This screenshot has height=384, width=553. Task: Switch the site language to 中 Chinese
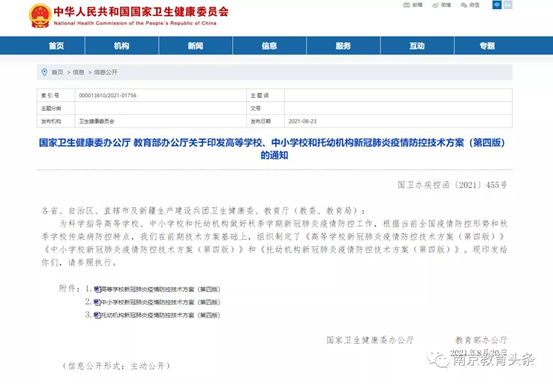[x=497, y=5]
